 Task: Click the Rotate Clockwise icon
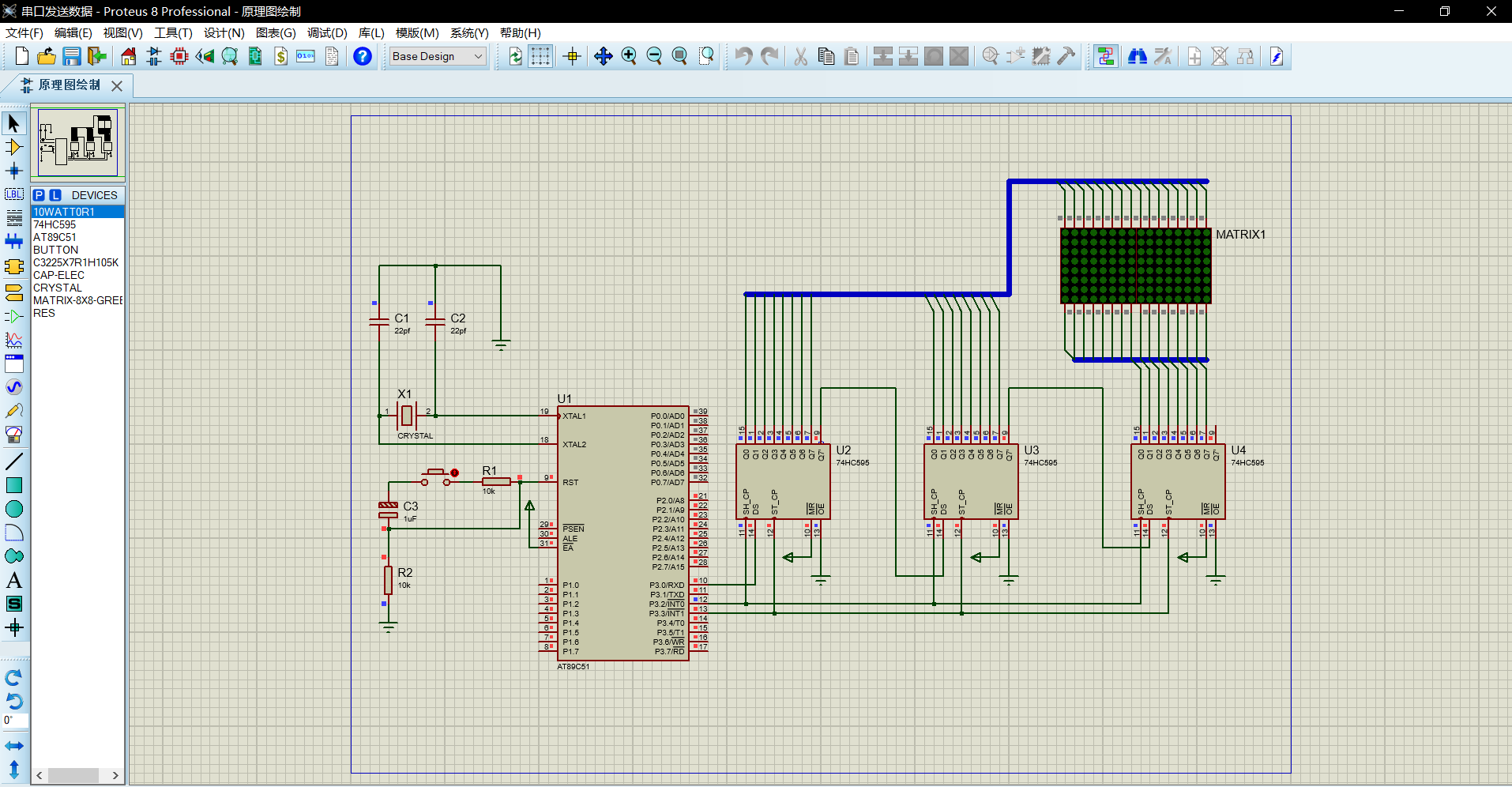(14, 678)
